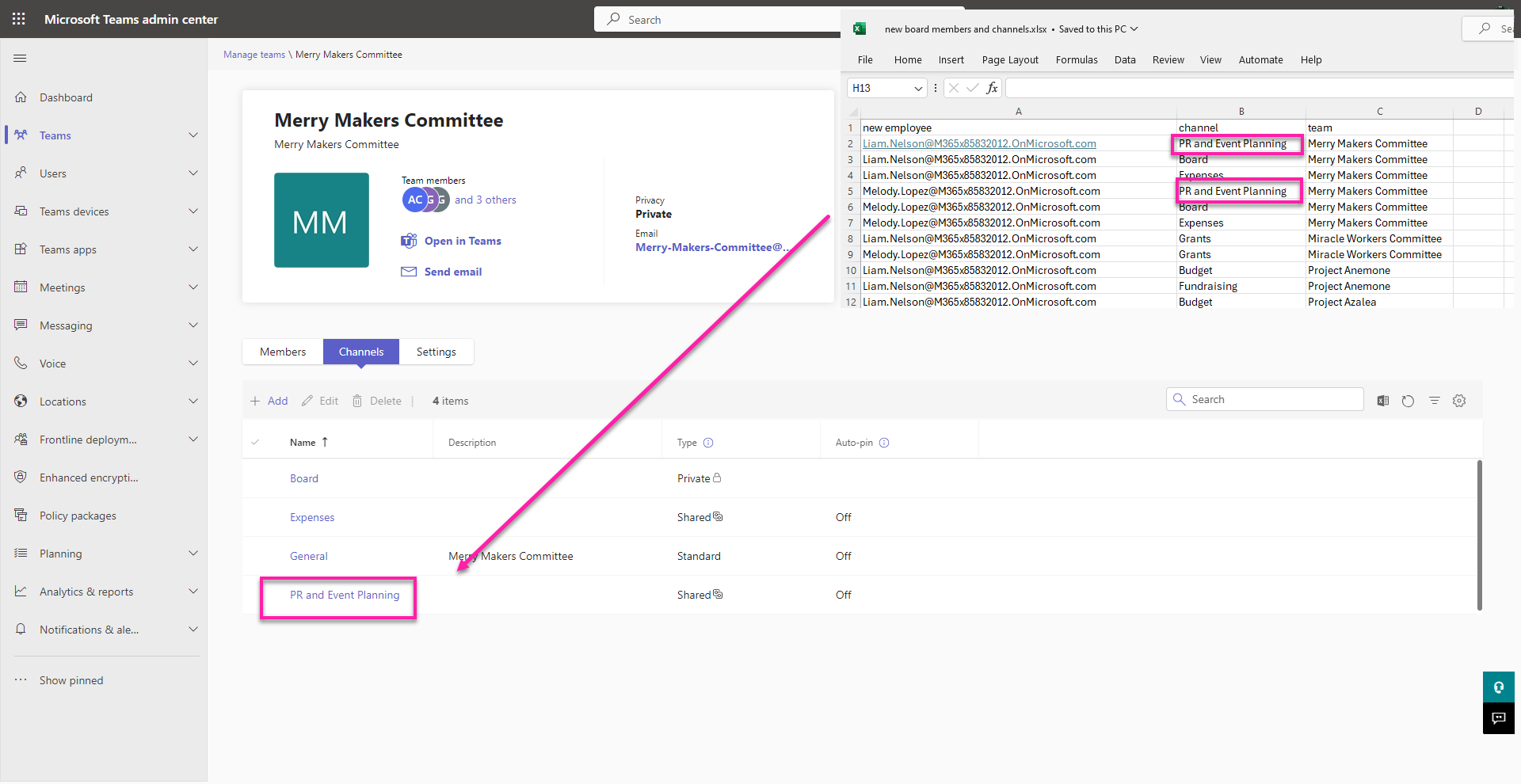Click the 'and 3 others' members link
Viewport: 1521px width, 784px height.
click(x=486, y=200)
